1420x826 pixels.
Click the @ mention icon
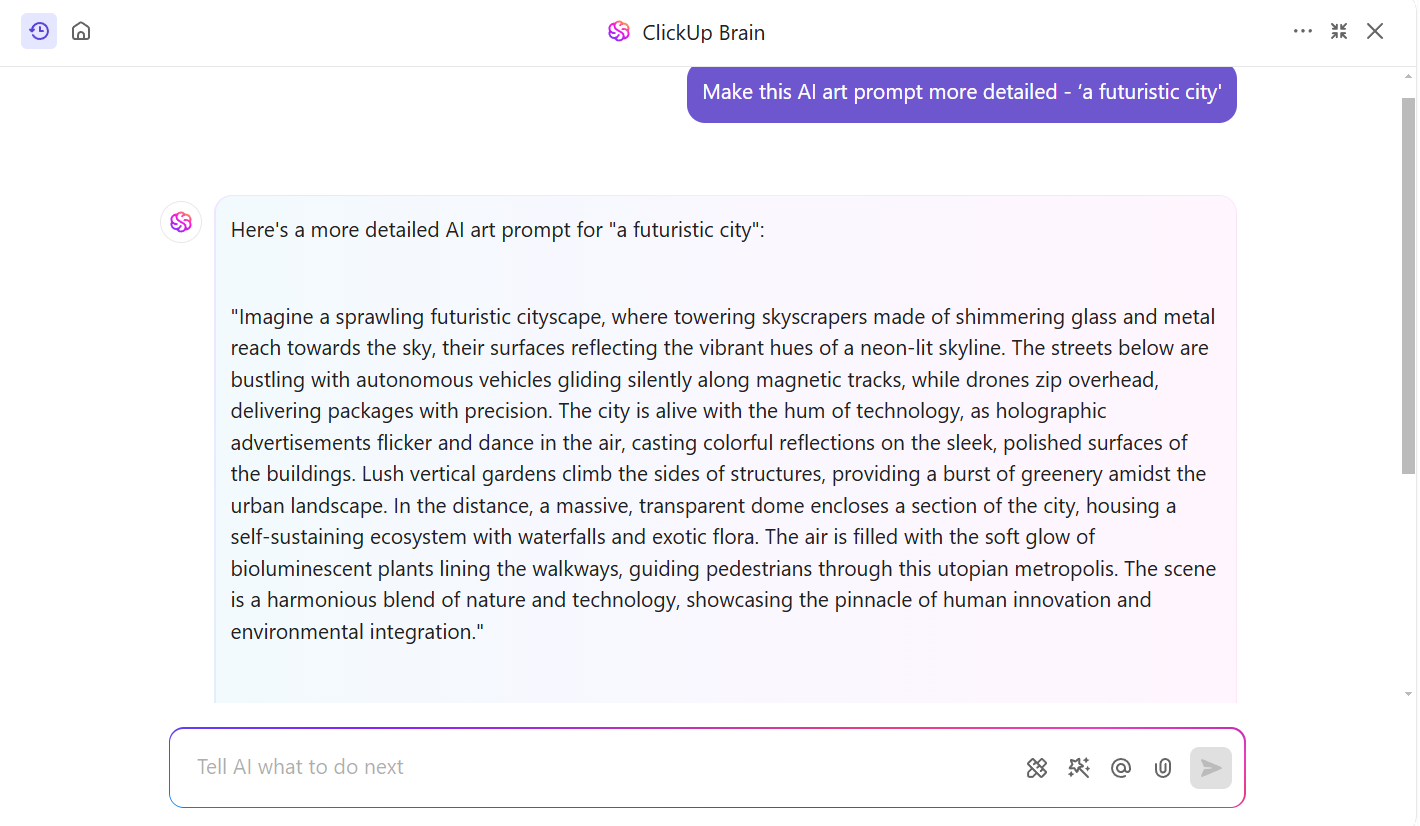1120,768
